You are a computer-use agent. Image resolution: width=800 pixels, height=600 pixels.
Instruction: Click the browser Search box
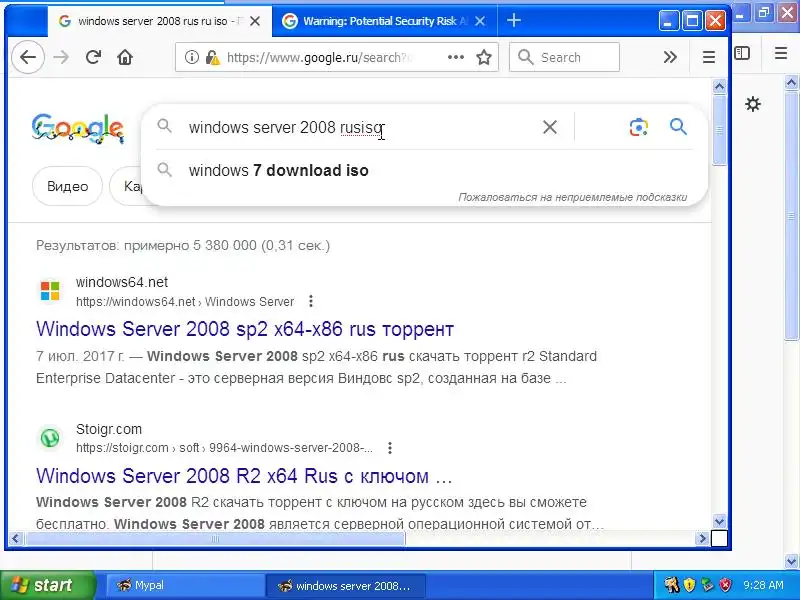click(x=564, y=57)
